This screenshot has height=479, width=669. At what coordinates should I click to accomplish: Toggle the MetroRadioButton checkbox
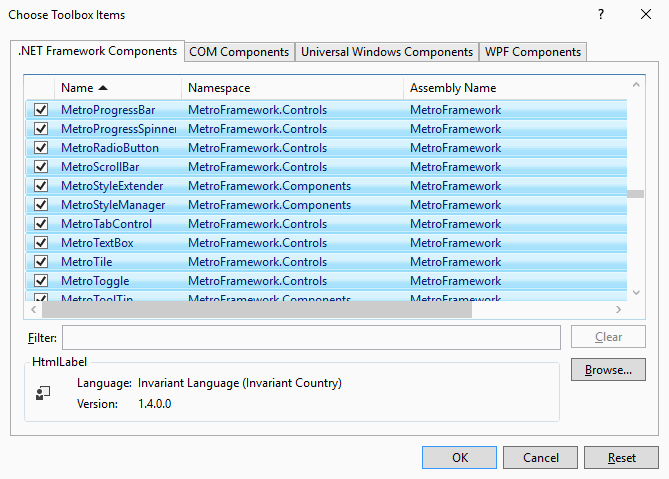[41, 147]
